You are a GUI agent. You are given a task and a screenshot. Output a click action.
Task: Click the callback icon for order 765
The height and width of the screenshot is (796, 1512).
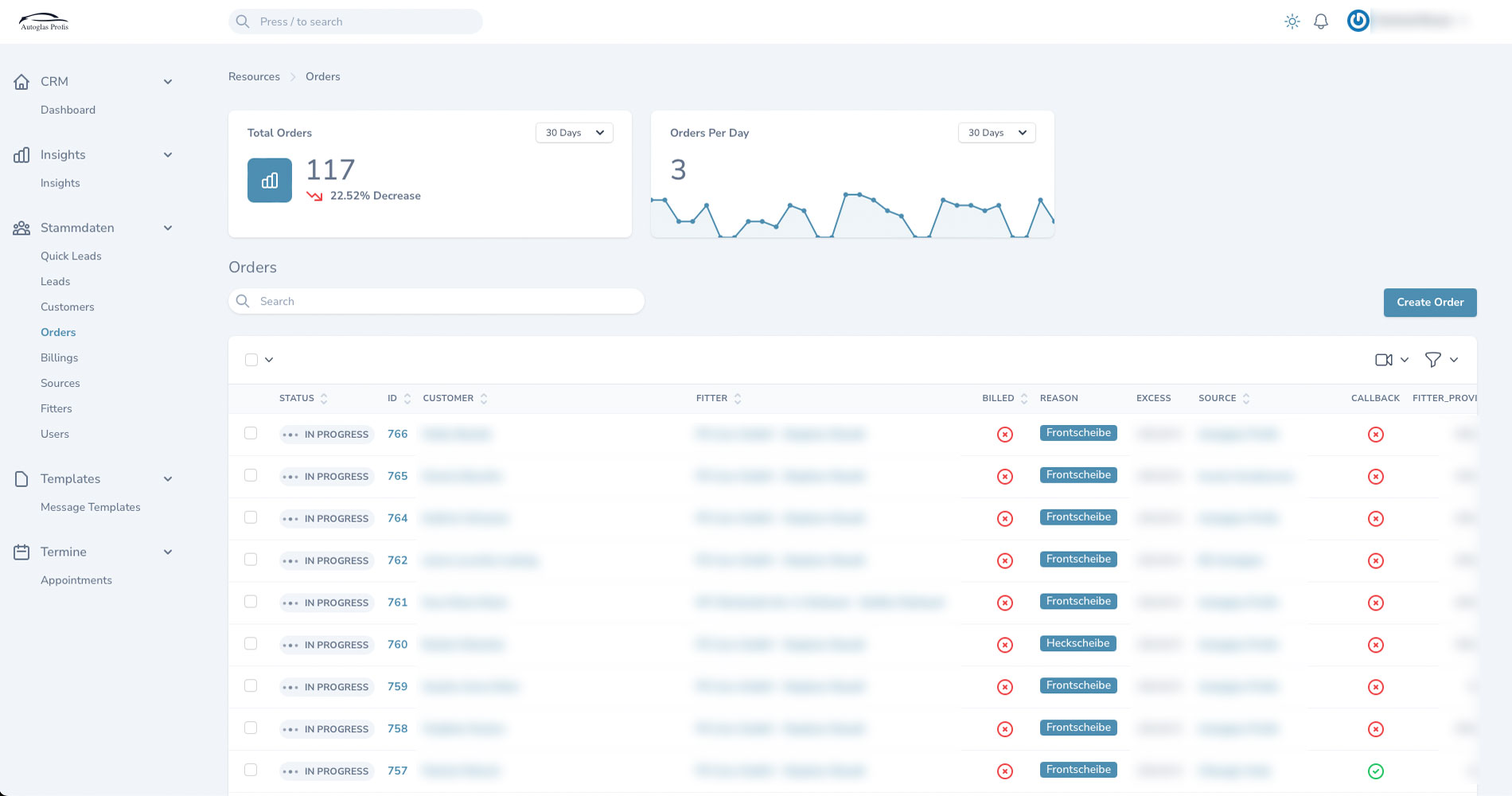(x=1376, y=477)
